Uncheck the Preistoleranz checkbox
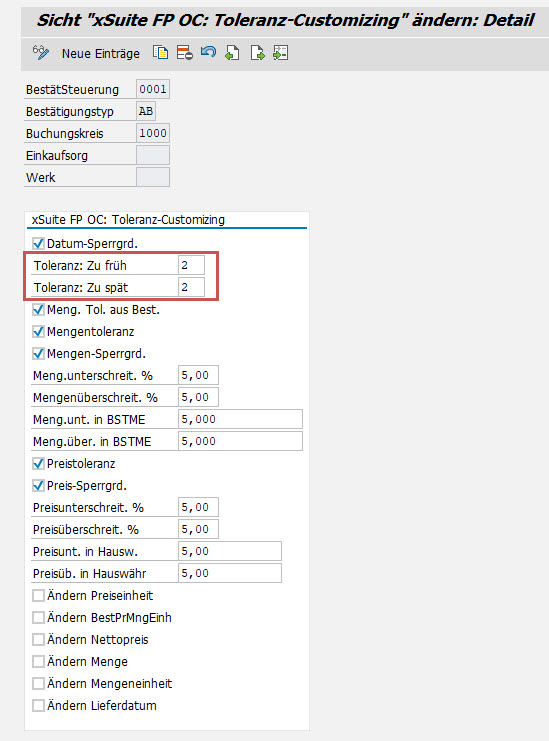The height and width of the screenshot is (741, 549). point(38,464)
